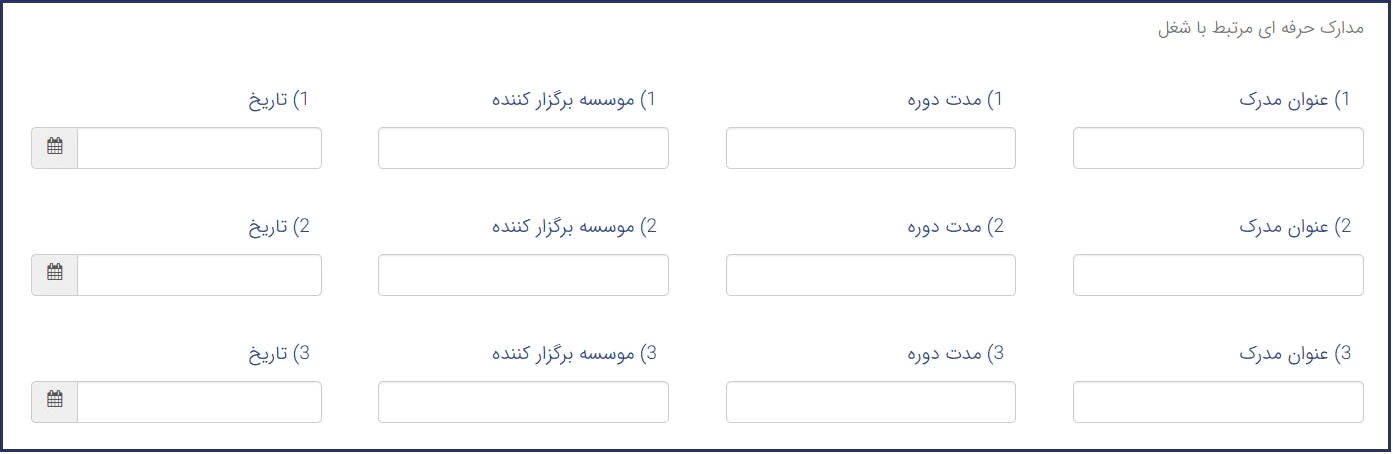This screenshot has width=1393, height=454.
Task: Click the '1) تاریخ' label text
Action: tap(279, 100)
